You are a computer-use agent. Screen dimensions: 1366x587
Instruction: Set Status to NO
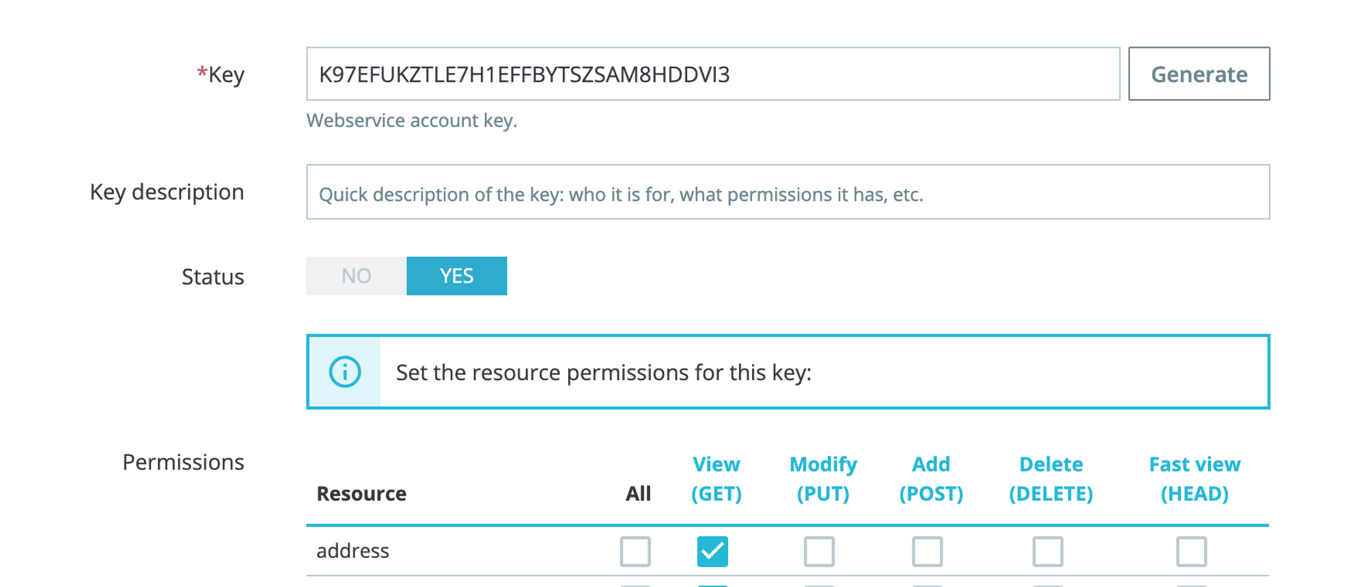tap(356, 276)
